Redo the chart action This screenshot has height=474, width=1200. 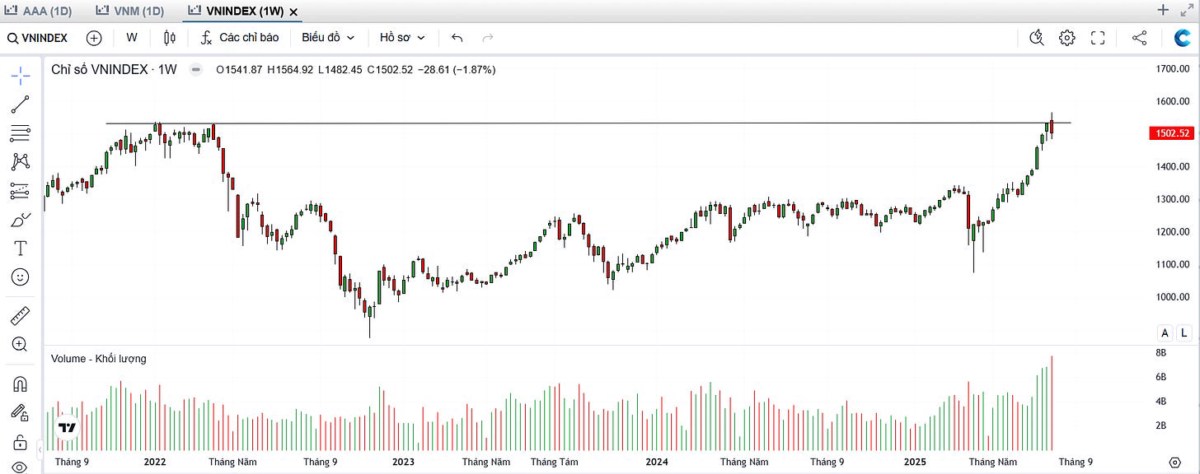pyautogui.click(x=488, y=37)
